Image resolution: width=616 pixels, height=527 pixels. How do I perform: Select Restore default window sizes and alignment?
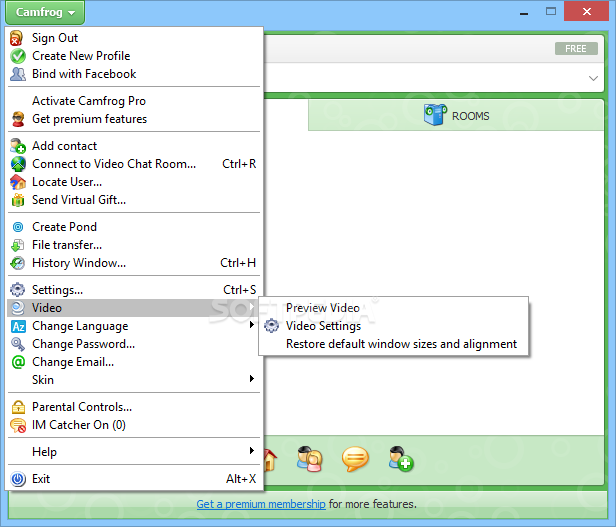(401, 344)
